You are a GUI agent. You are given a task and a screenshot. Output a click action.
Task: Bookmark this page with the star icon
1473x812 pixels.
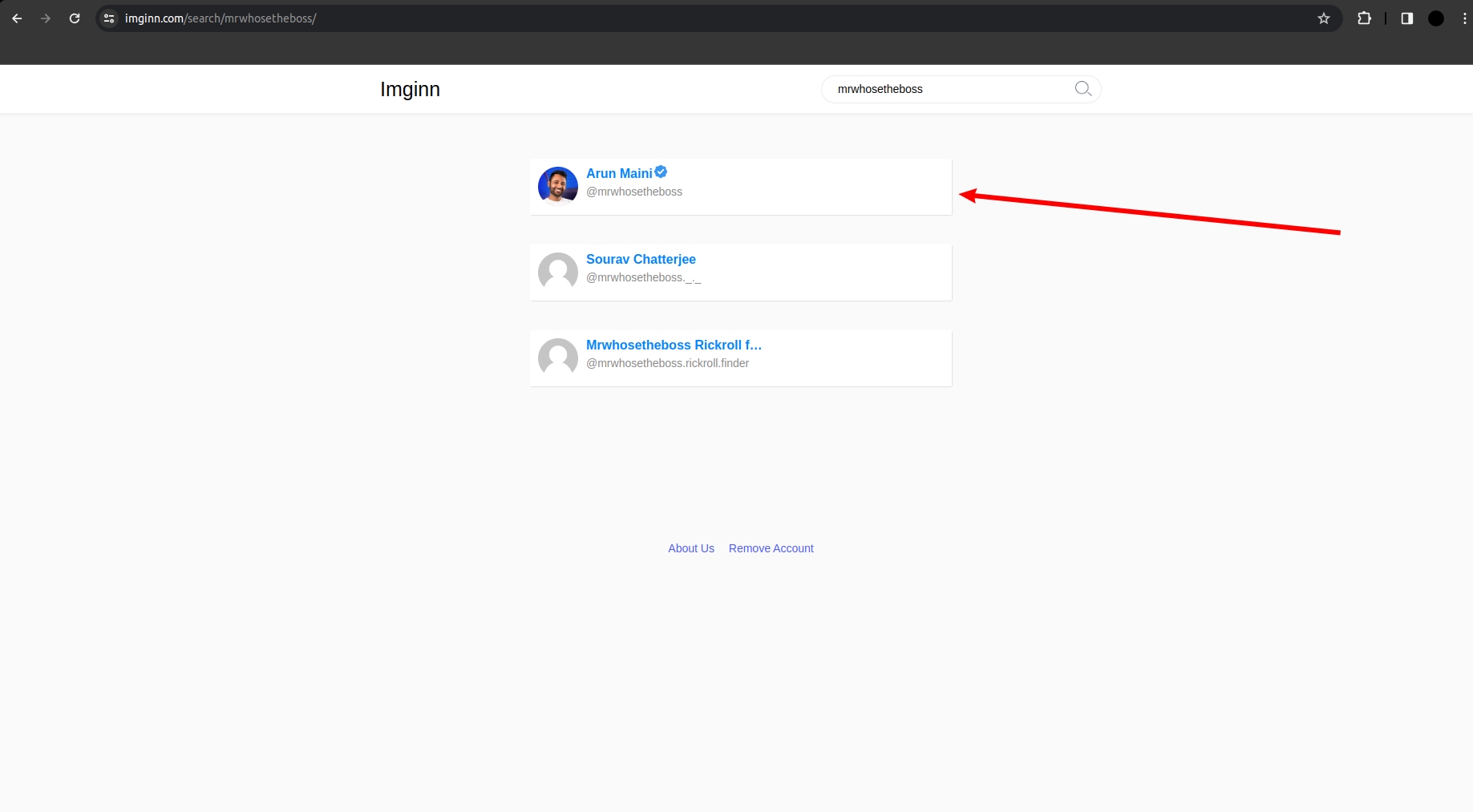click(1323, 18)
